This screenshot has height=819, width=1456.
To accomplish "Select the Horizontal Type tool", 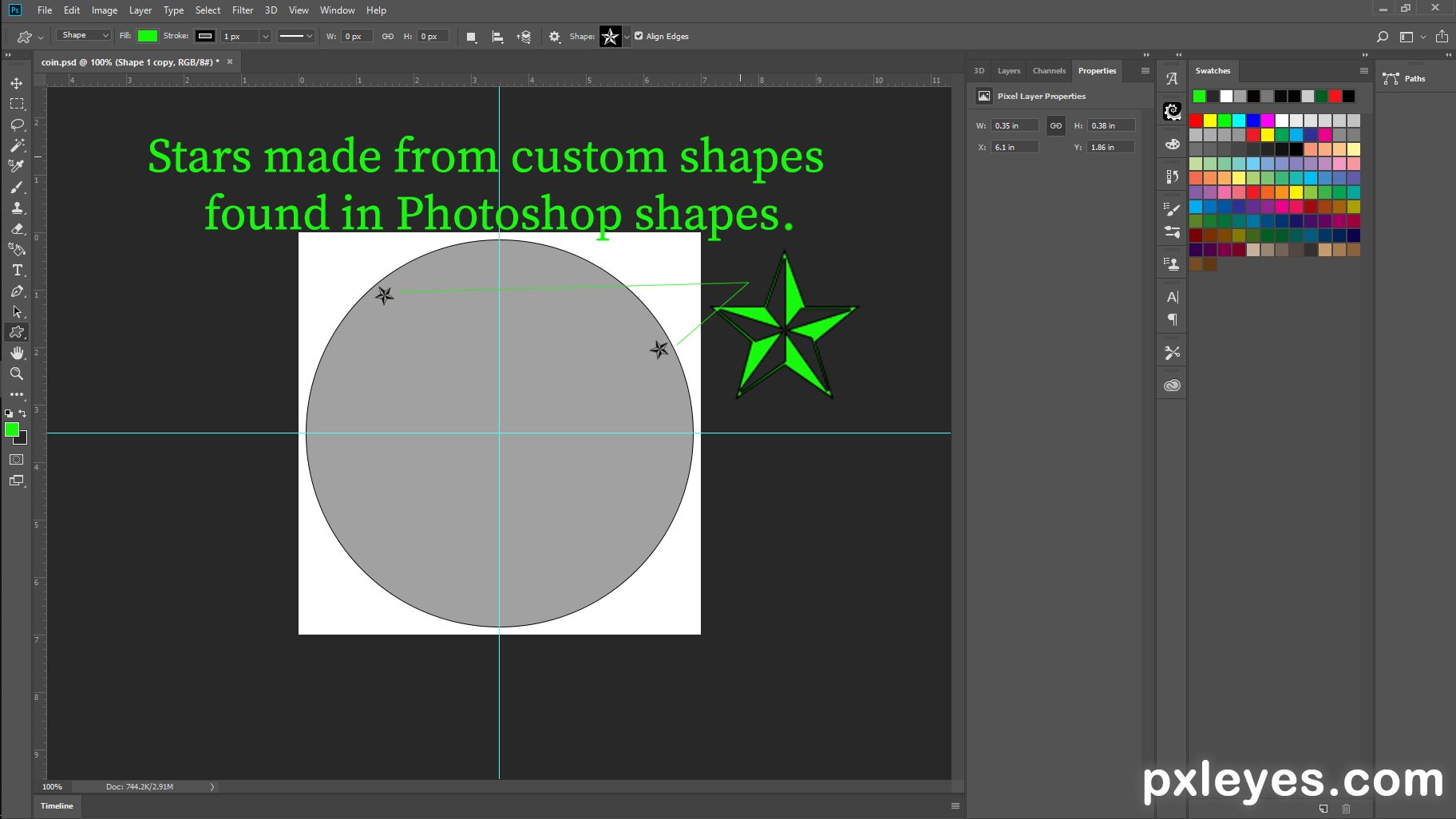I will pos(17,270).
